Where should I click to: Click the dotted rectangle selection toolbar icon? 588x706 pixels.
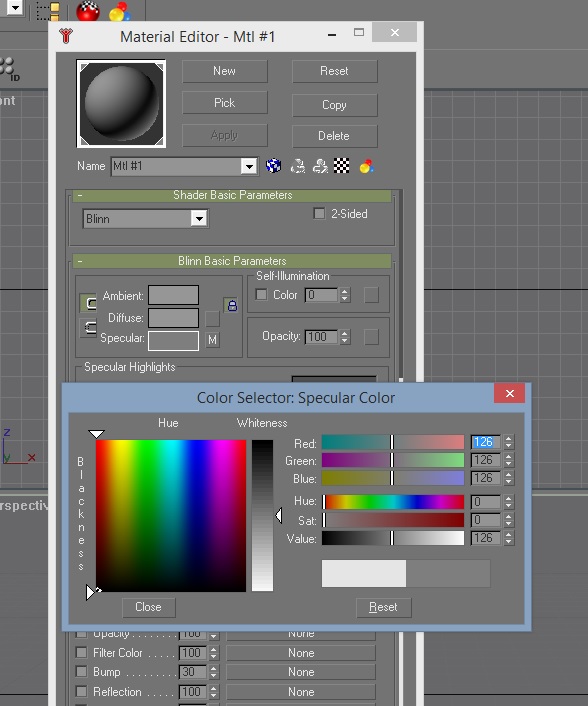[x=48, y=12]
